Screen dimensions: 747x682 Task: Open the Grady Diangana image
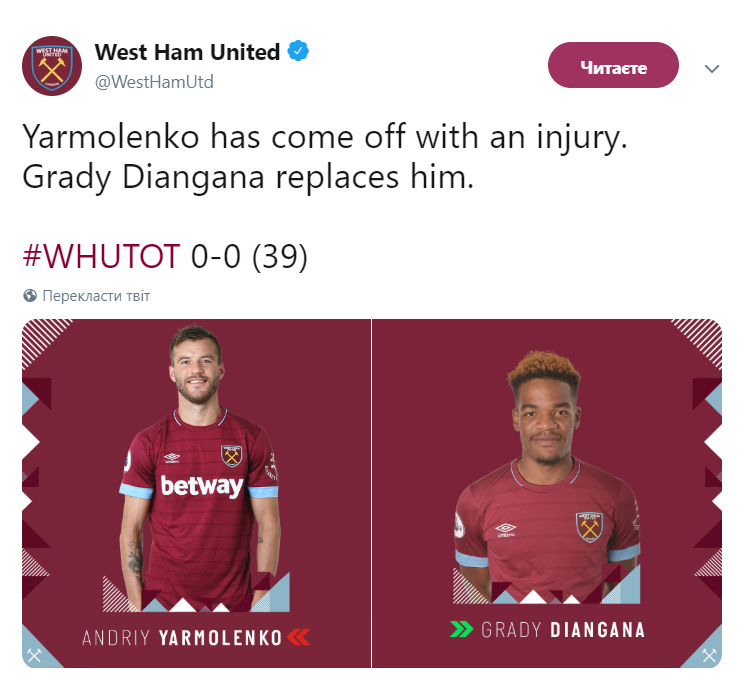(547, 493)
